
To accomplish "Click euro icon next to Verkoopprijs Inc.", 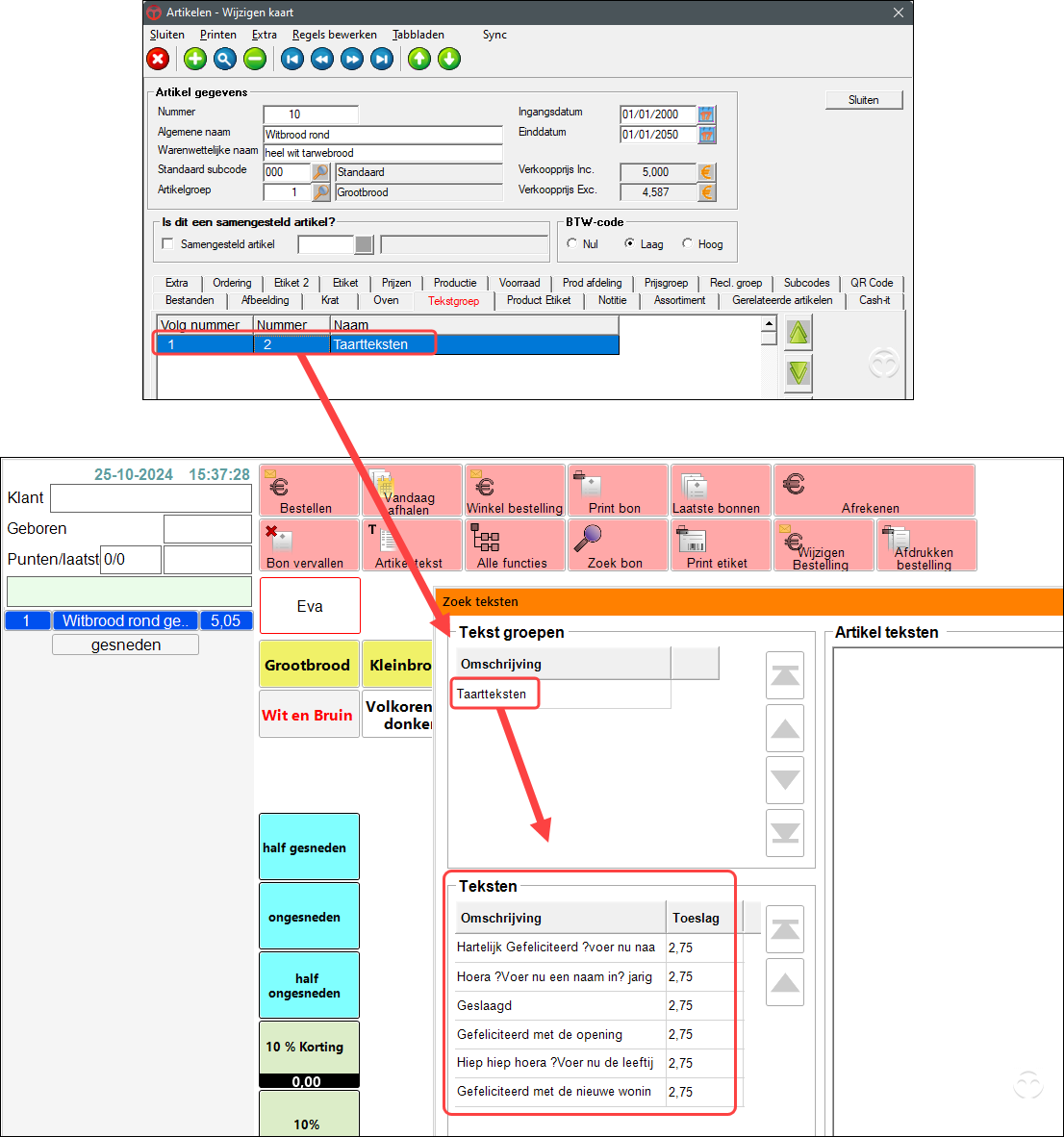I will click(x=706, y=172).
